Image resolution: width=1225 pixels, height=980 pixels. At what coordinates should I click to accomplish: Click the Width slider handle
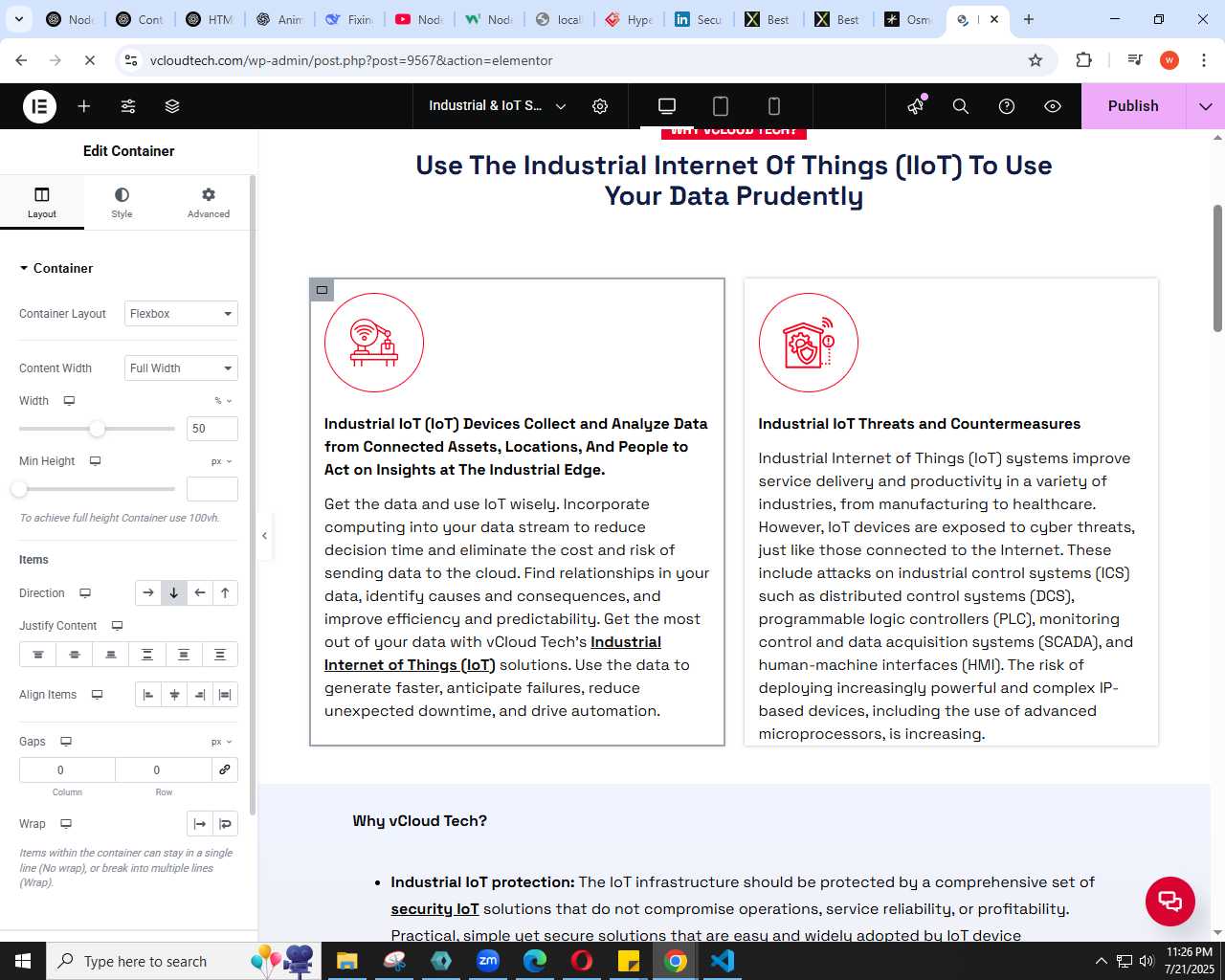click(x=97, y=429)
